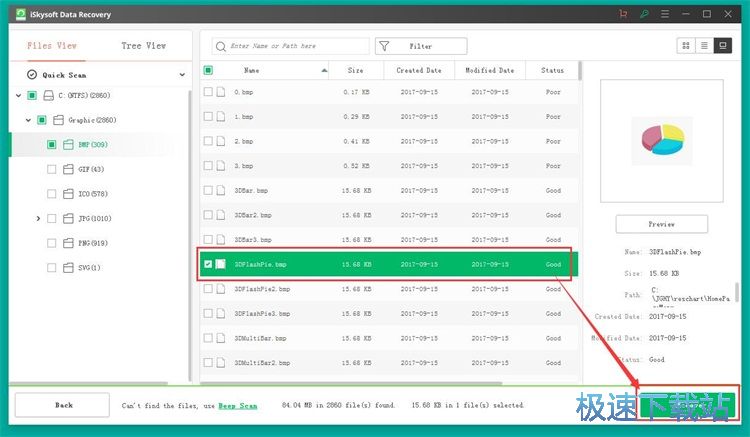Click the Preview button
Screen dimensions: 750x437
coord(662,224)
